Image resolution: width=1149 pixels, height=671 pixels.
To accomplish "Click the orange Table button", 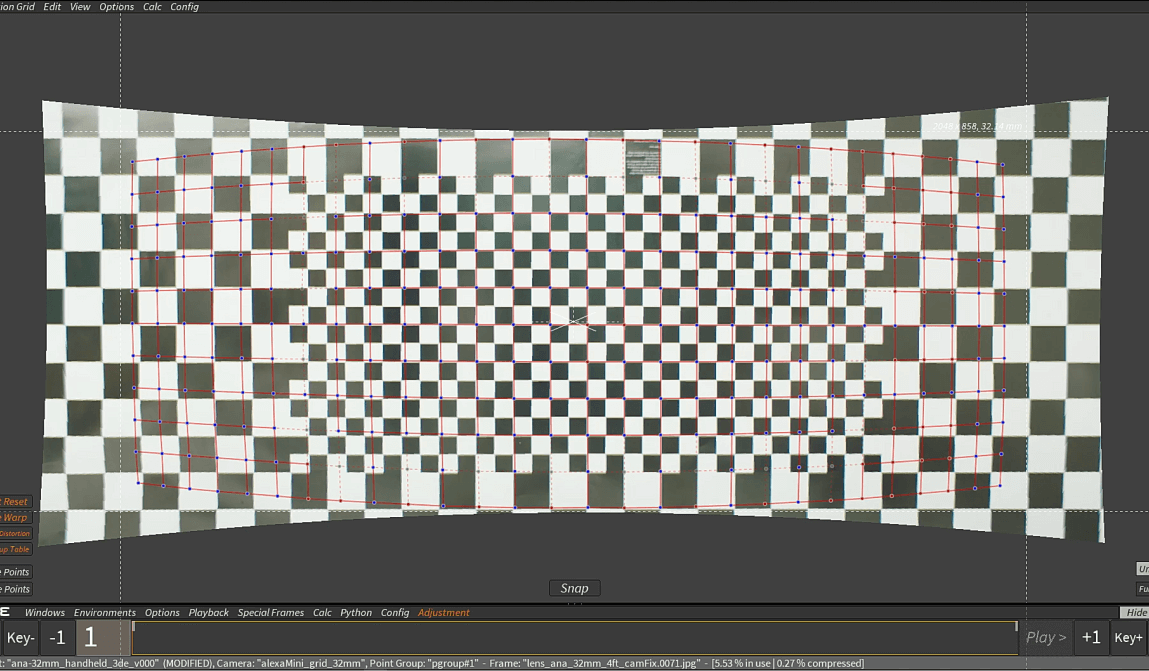I will pyautogui.click(x=15, y=549).
